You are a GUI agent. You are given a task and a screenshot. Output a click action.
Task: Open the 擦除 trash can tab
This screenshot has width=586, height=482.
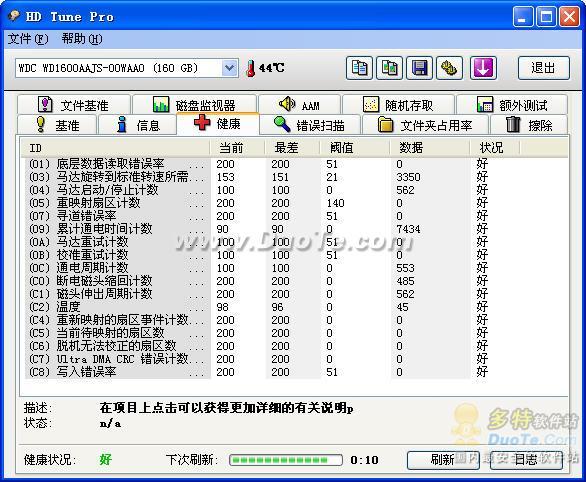pyautogui.click(x=528, y=125)
